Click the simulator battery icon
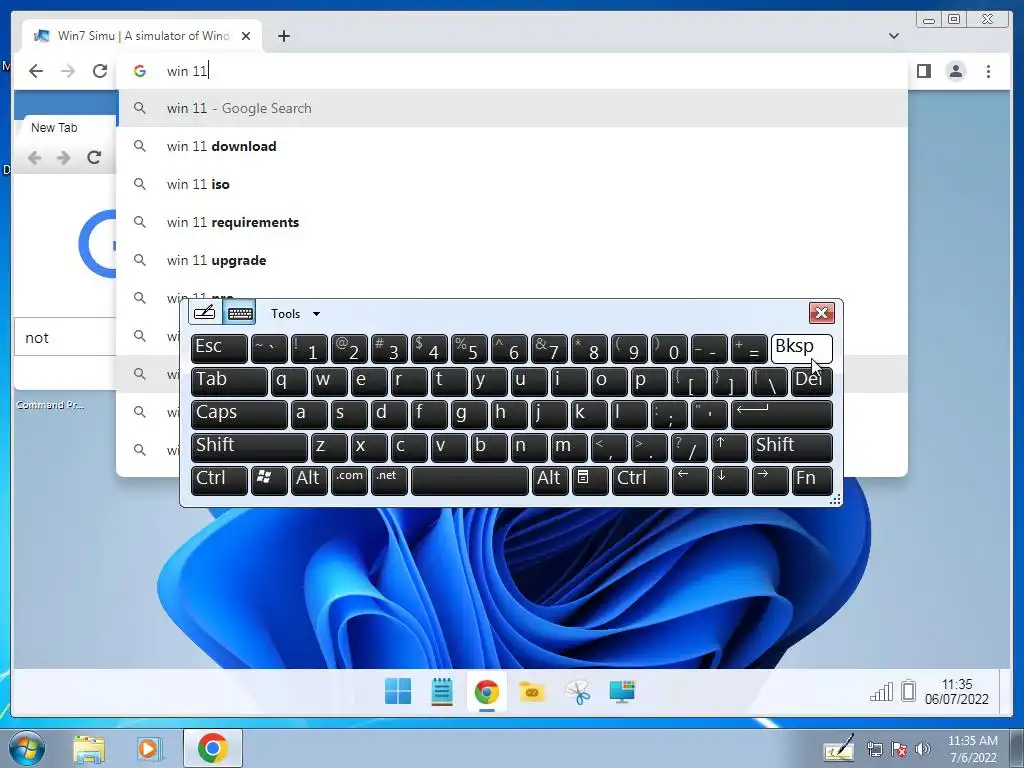The width and height of the screenshot is (1024, 768). [x=908, y=691]
